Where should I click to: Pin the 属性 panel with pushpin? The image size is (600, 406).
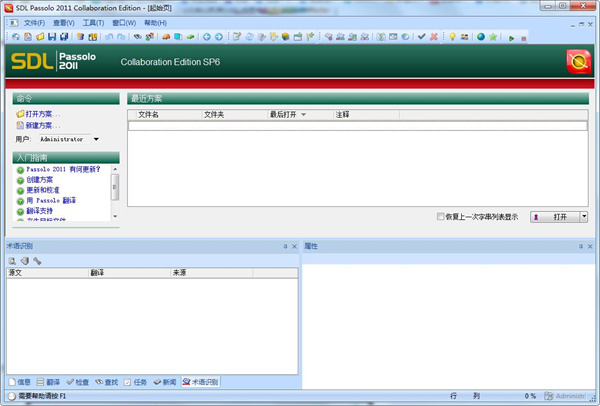[581, 246]
